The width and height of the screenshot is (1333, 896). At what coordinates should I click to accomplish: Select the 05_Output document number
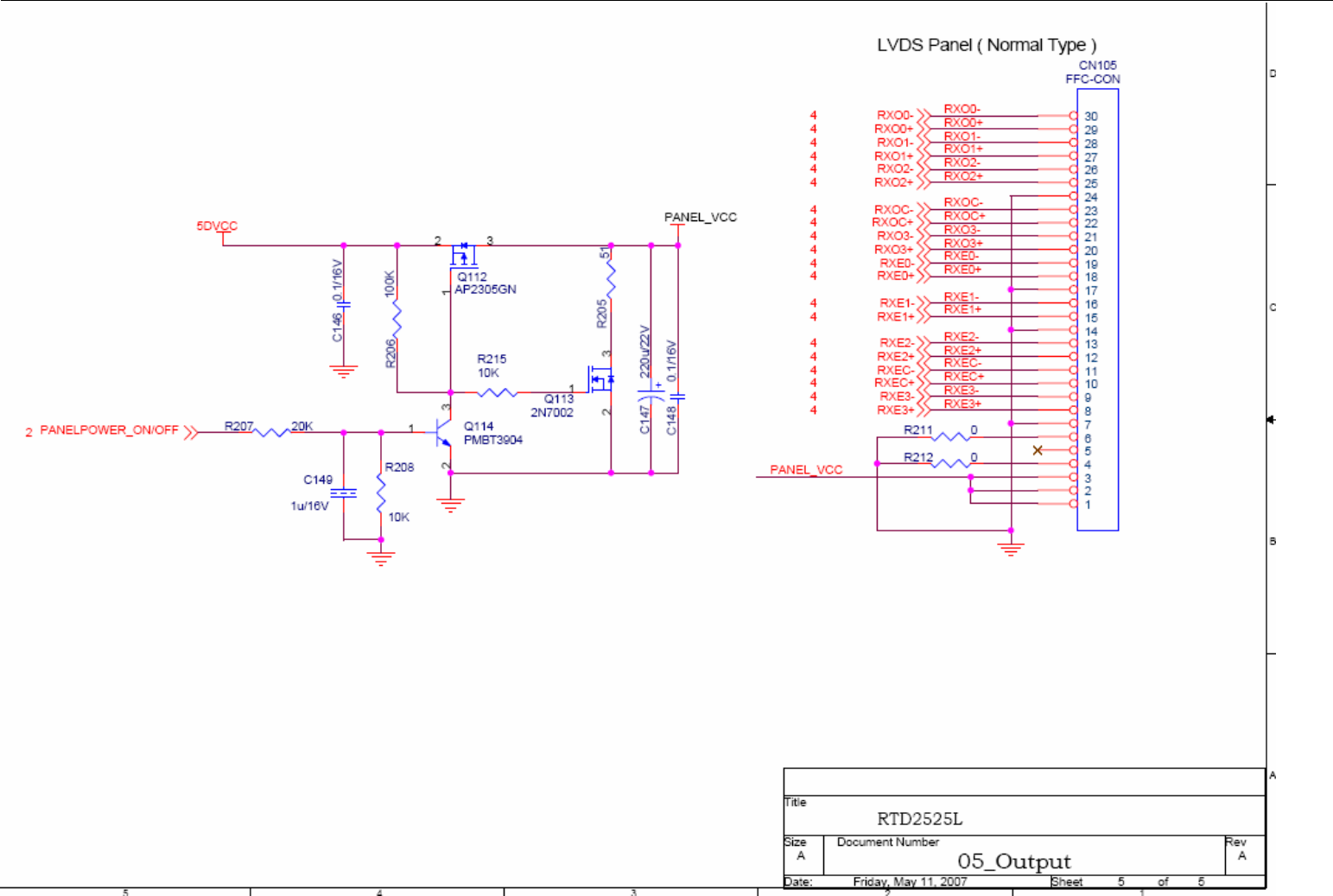point(1014,861)
